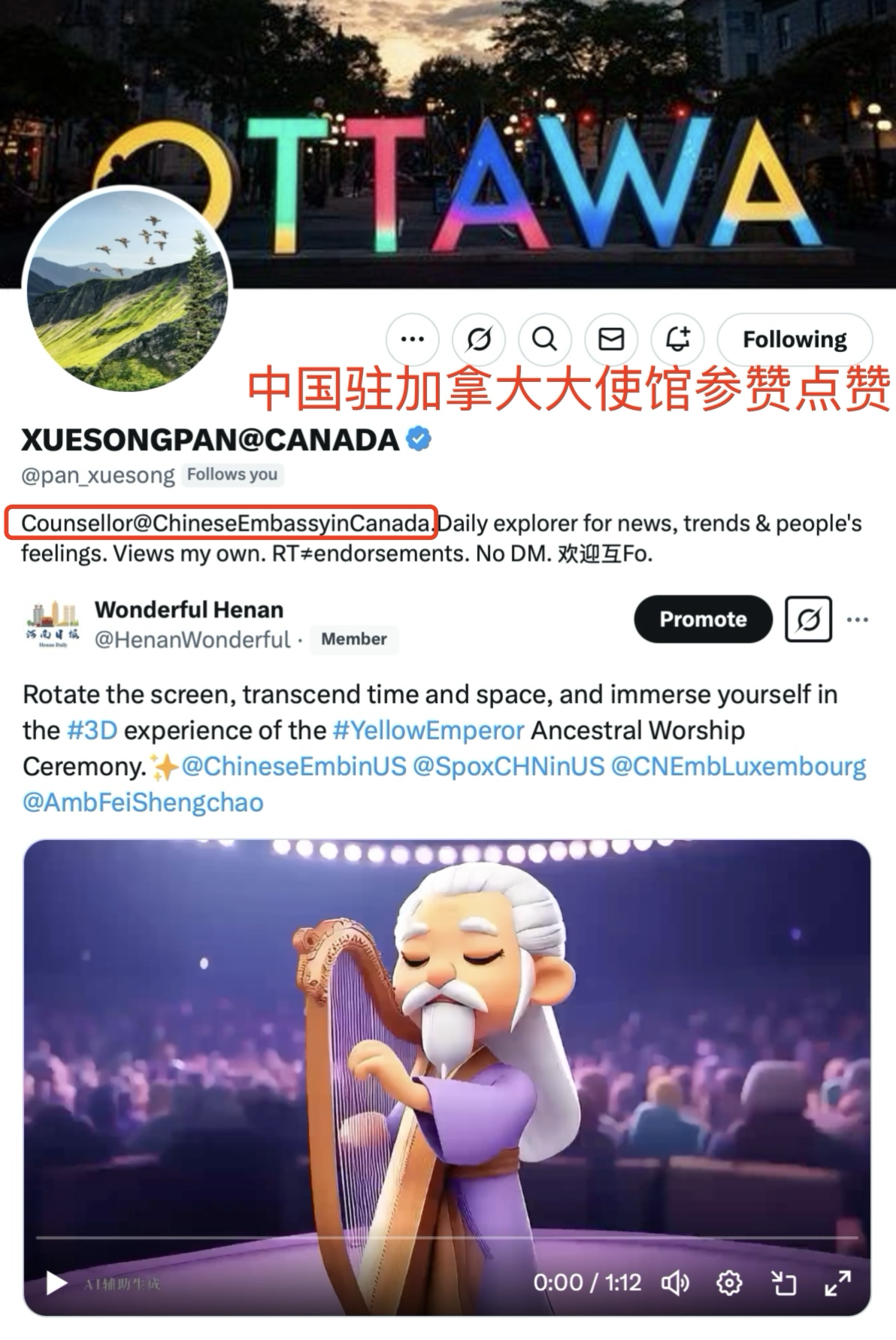Image resolution: width=896 pixels, height=1340 pixels.
Task: Click the Grok icon beside profile options
Action: point(479,340)
